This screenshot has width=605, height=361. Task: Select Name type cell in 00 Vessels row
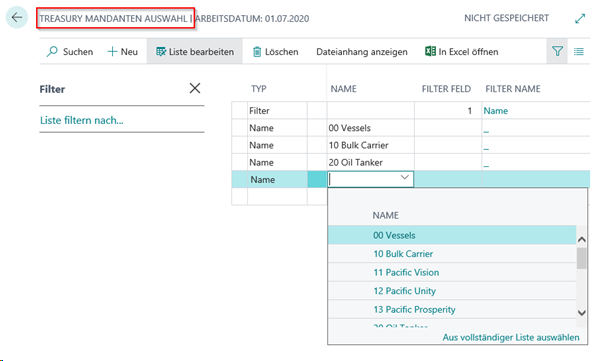277,128
